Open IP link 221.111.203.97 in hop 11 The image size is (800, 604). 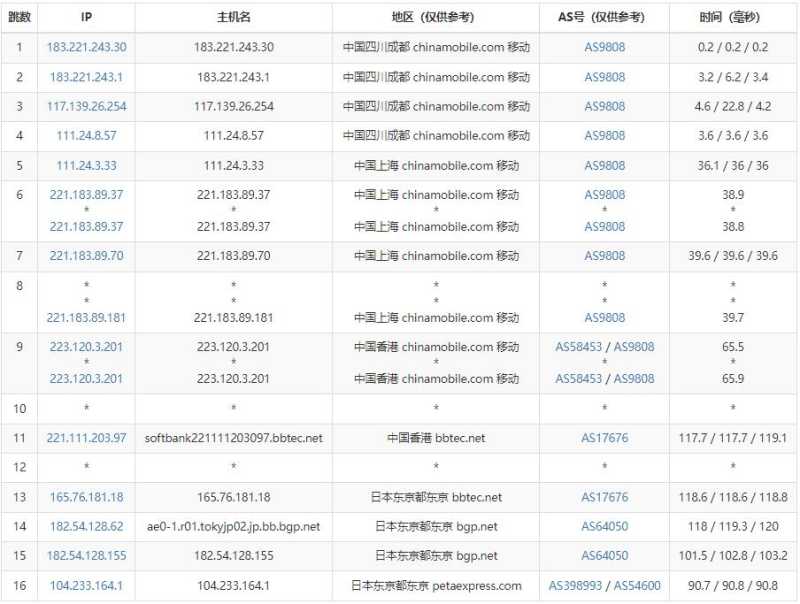click(x=86, y=438)
